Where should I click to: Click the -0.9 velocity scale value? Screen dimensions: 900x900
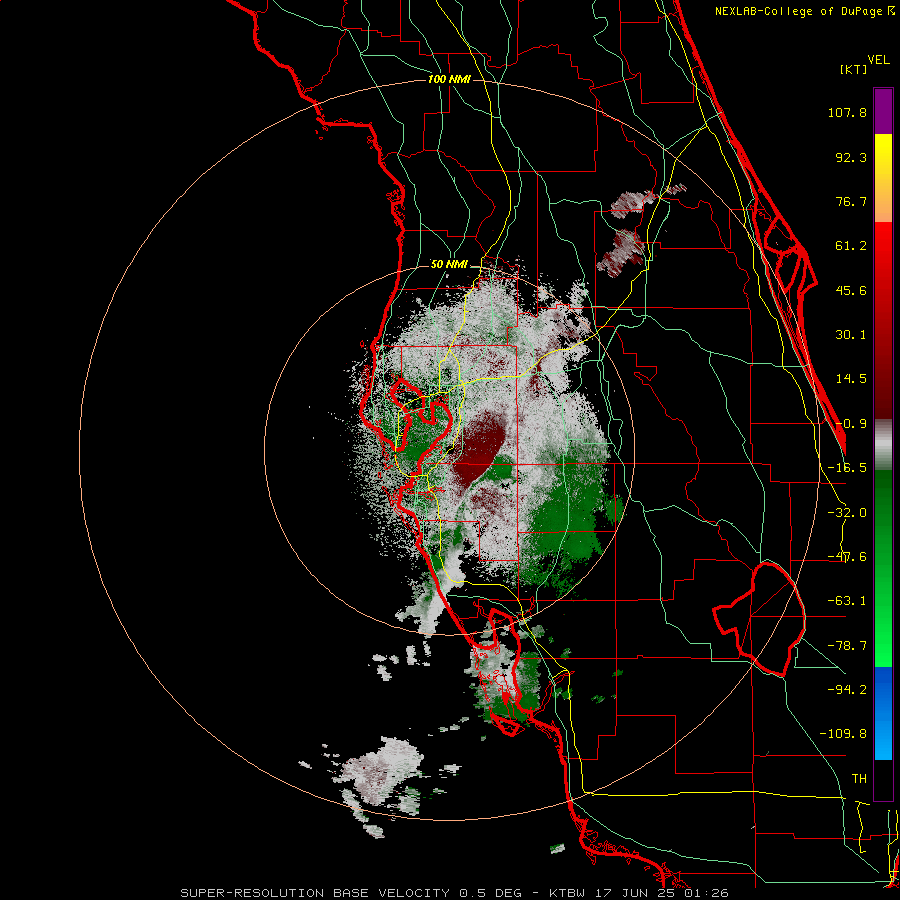click(851, 424)
